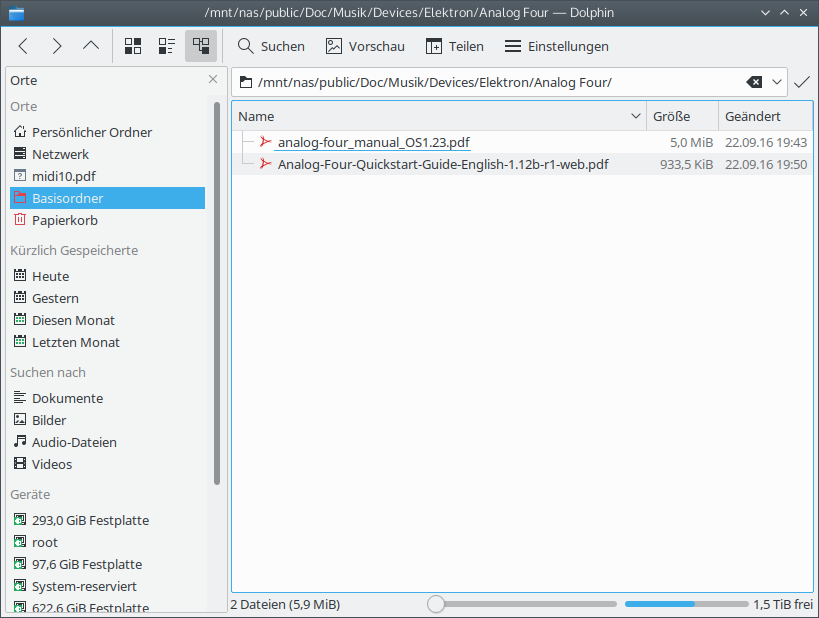Open the Papierkorb trash
The width and height of the screenshot is (819, 618).
point(107,220)
